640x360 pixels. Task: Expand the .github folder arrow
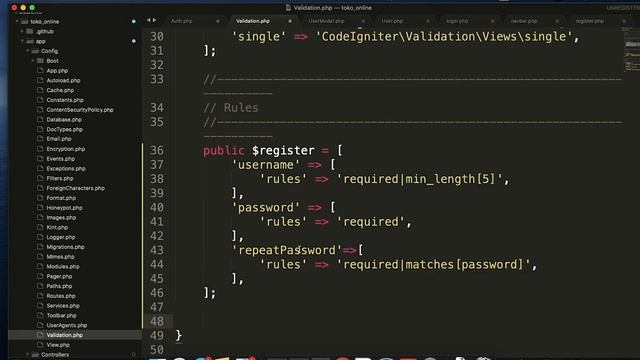tap(22, 31)
